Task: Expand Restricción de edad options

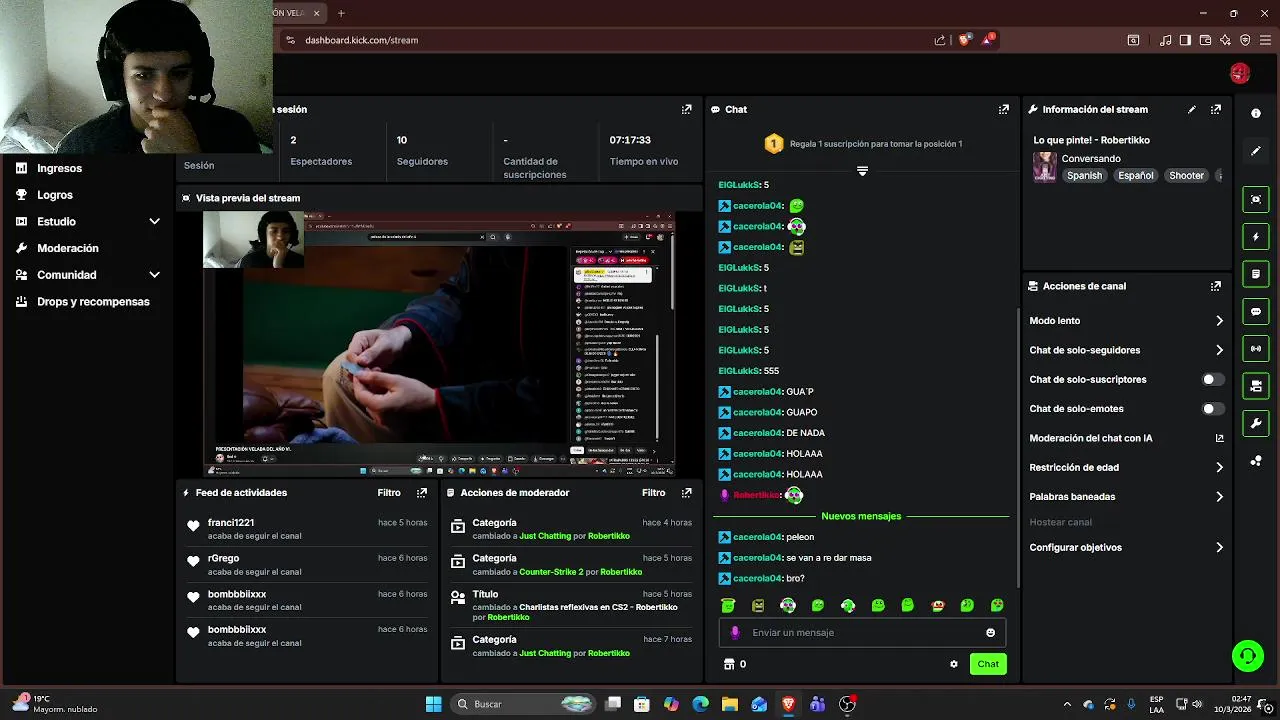Action: point(1219,467)
